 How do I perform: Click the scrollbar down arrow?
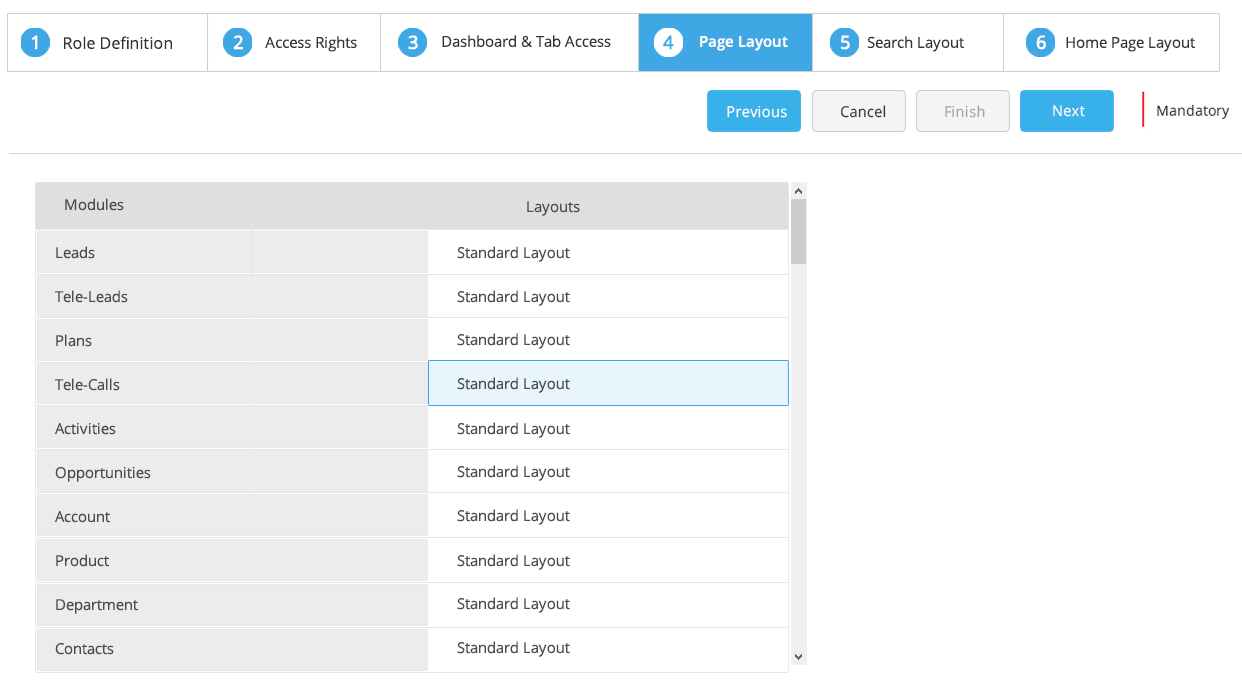tap(798, 657)
